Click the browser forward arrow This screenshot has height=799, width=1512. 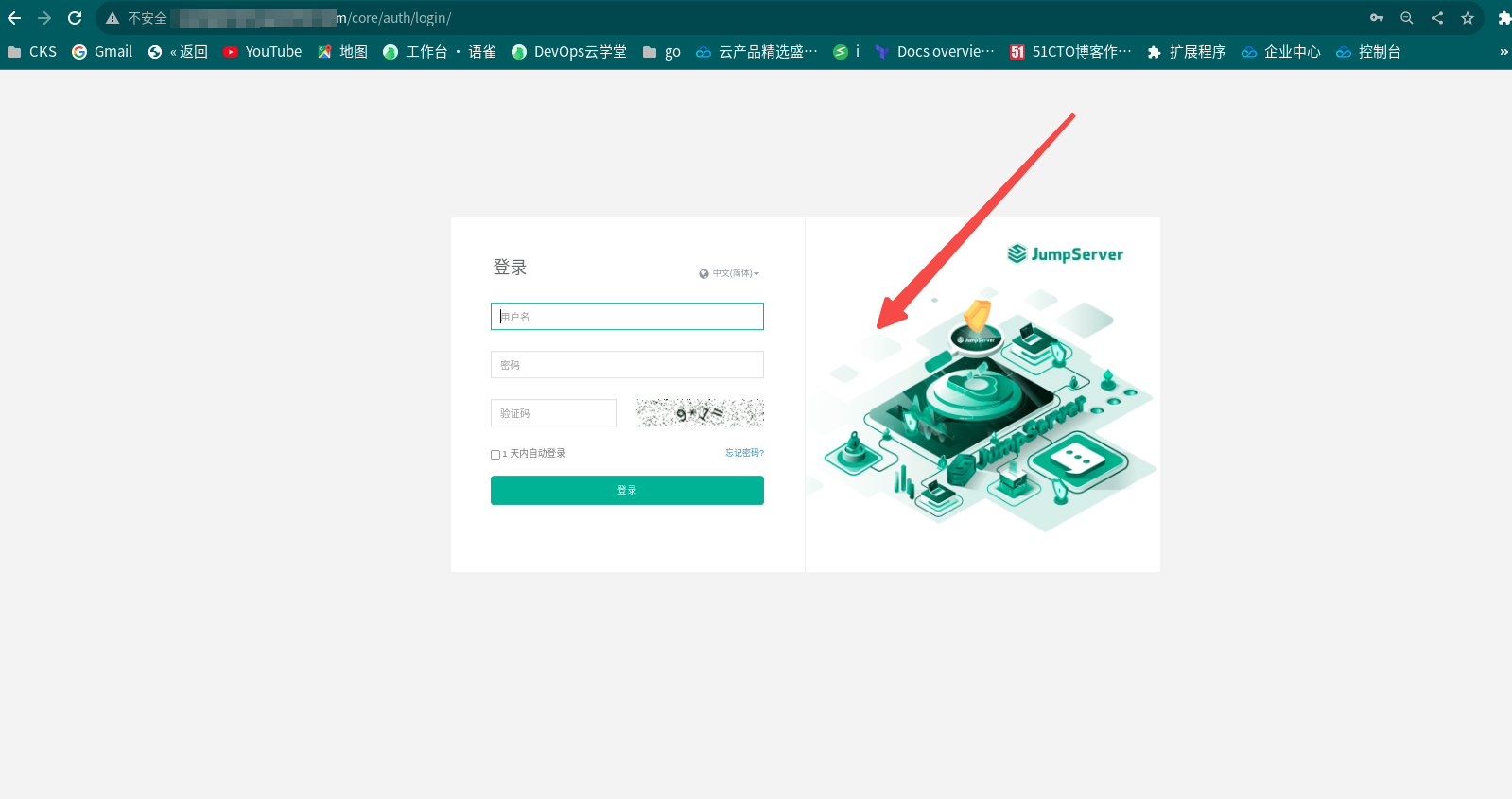[44, 18]
